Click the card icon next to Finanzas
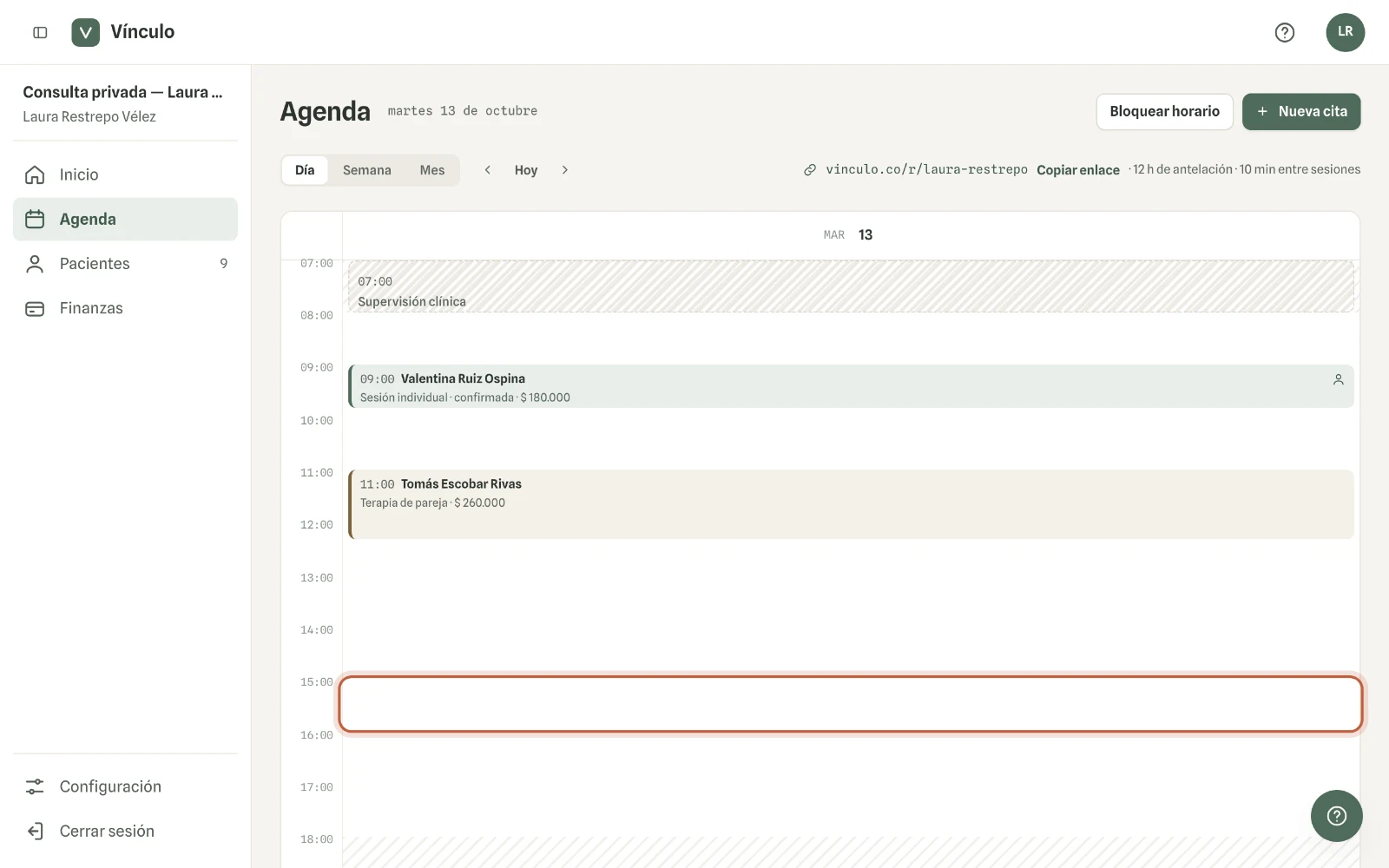 click(35, 308)
